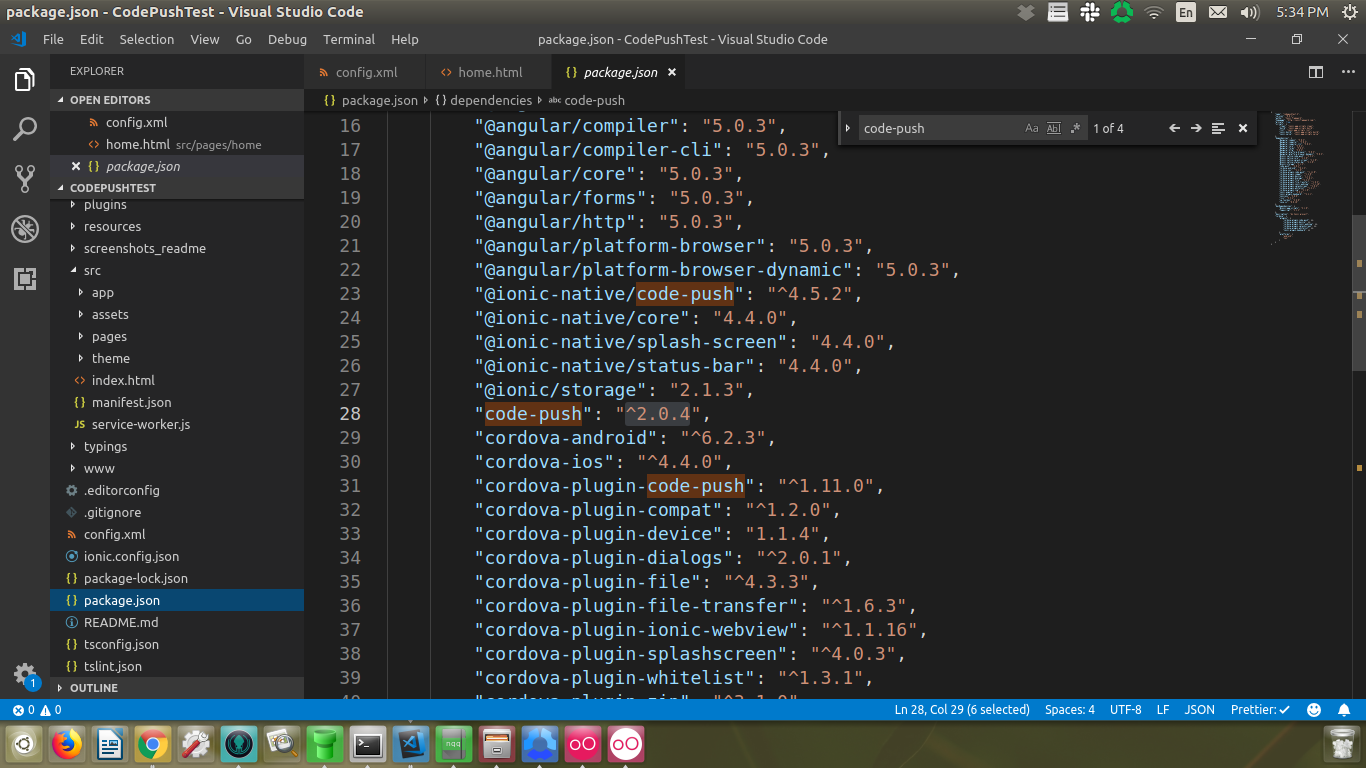Open service-worker.js in explorer
The image size is (1366, 768).
pyautogui.click(x=177, y=424)
